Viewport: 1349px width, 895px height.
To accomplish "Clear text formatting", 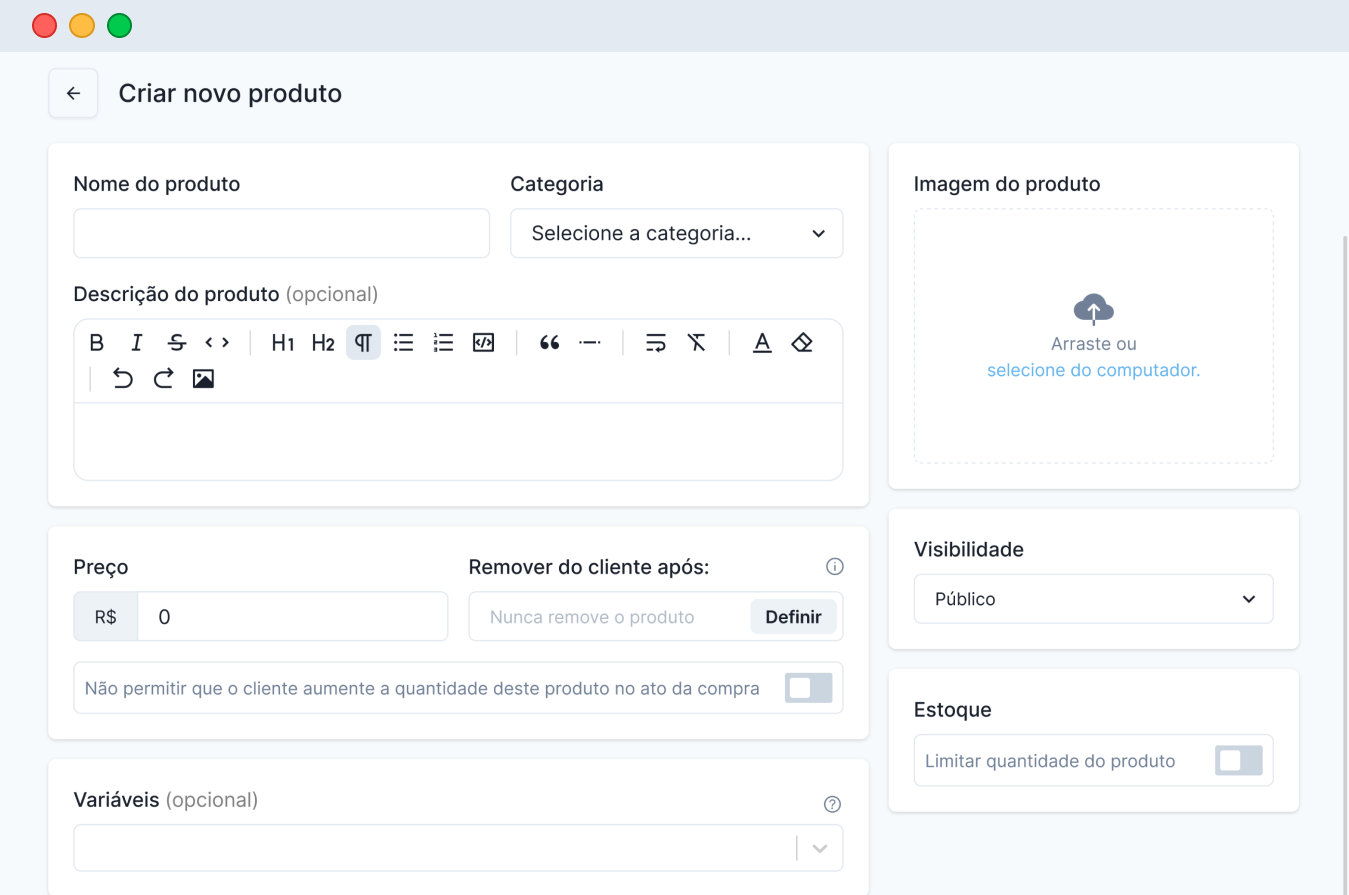I will click(697, 343).
